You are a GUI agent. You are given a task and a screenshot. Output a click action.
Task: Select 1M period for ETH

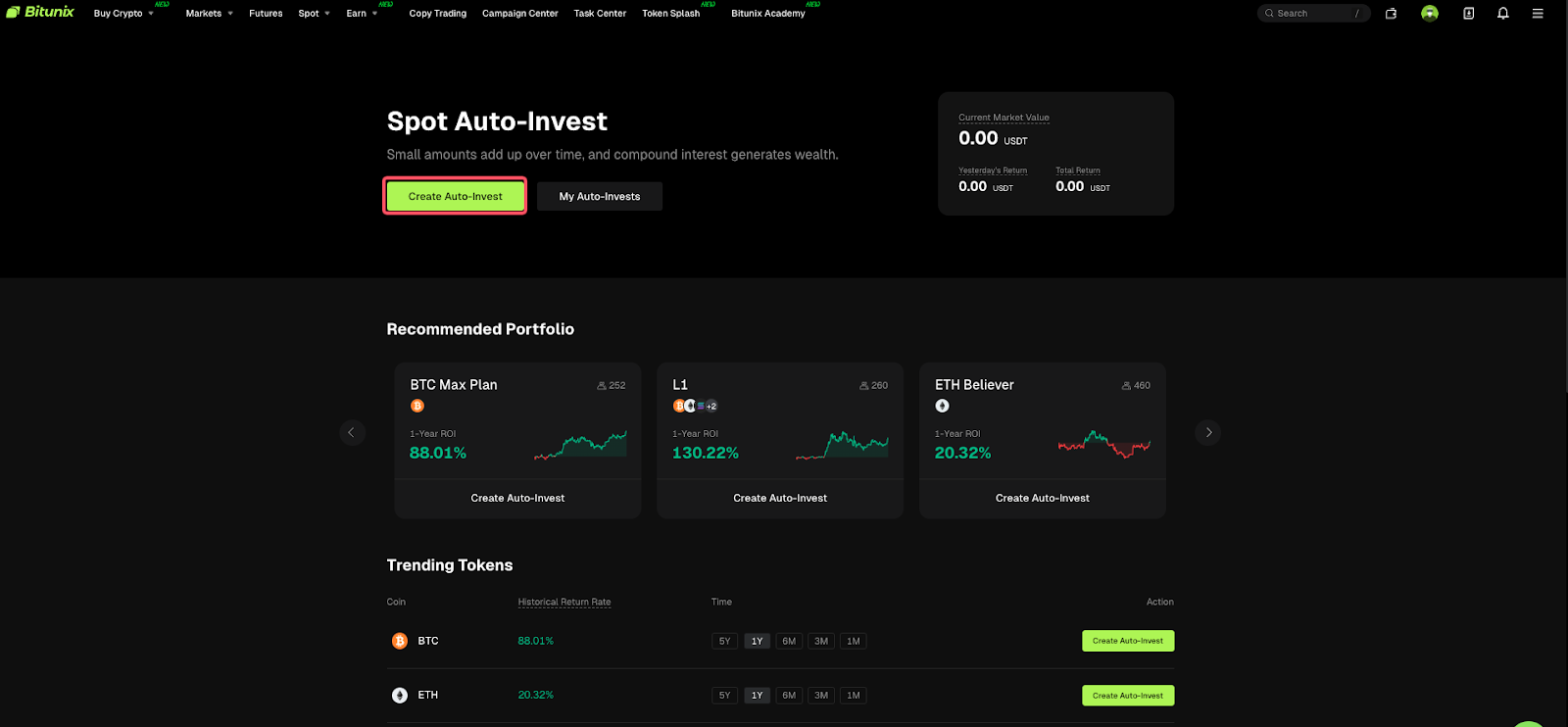854,696
